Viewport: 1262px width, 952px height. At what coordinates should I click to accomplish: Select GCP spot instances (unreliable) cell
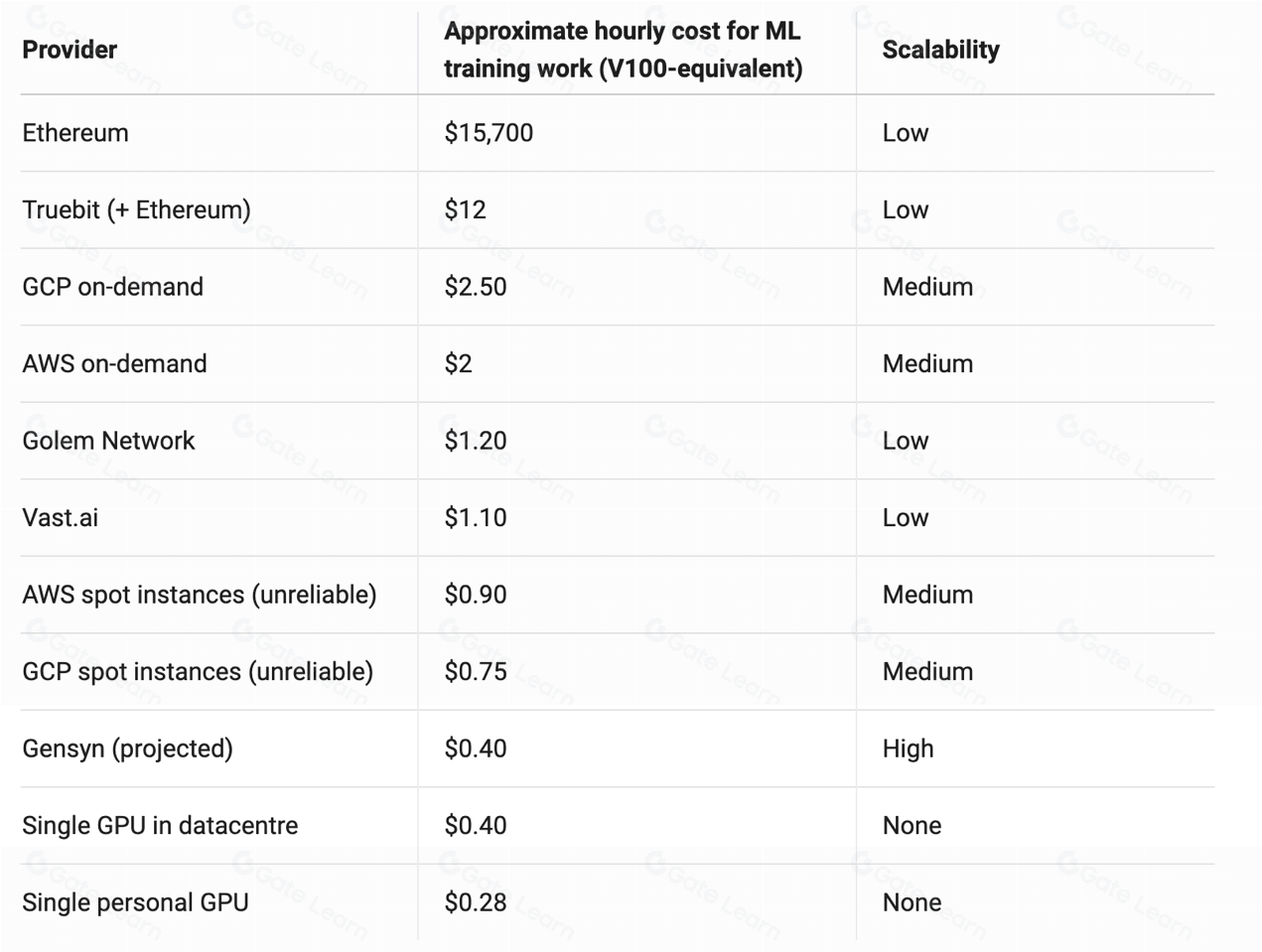tap(198, 671)
